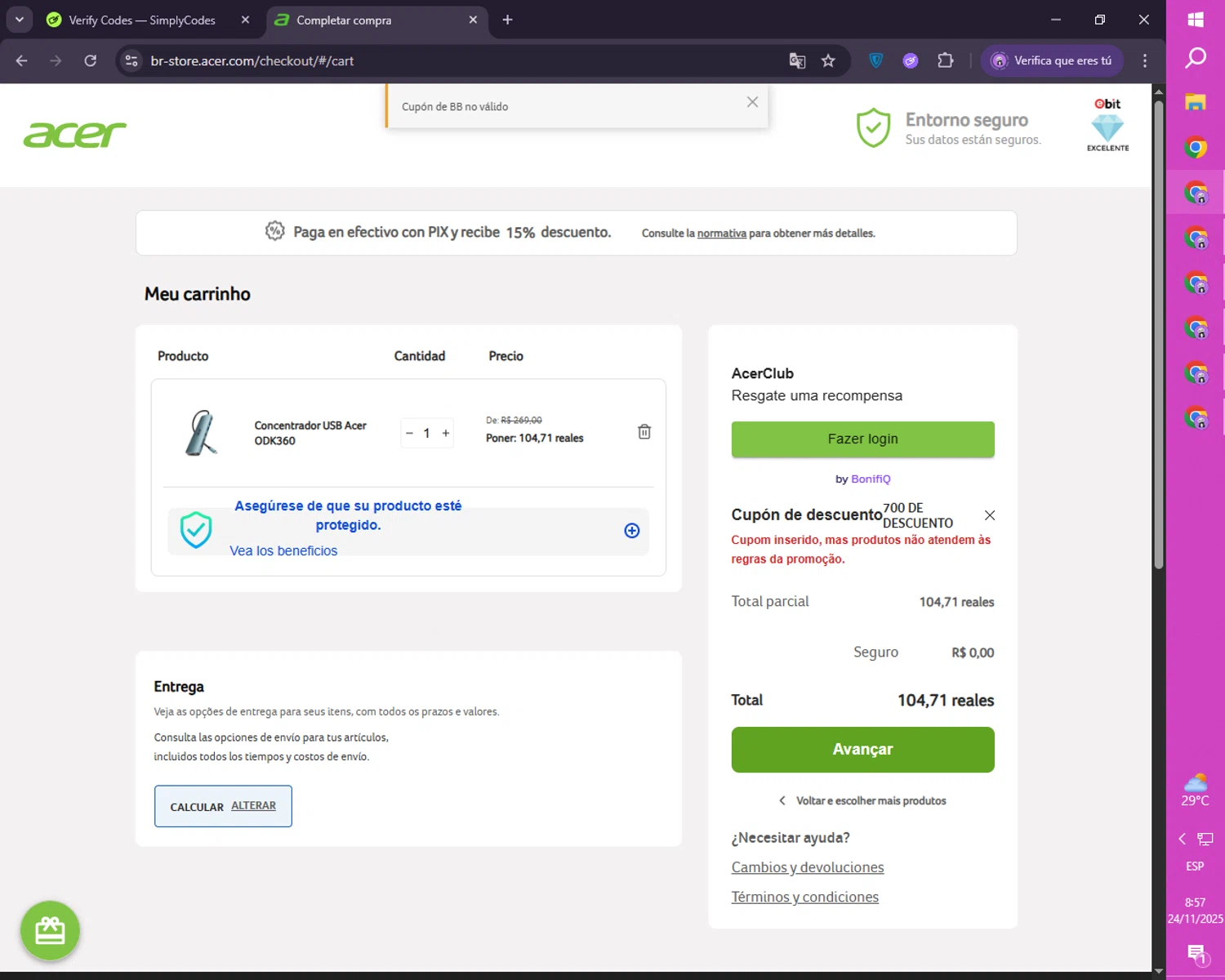Remove the 700 DE DESCUENTO coupon
1225x980 pixels.
pos(990,515)
